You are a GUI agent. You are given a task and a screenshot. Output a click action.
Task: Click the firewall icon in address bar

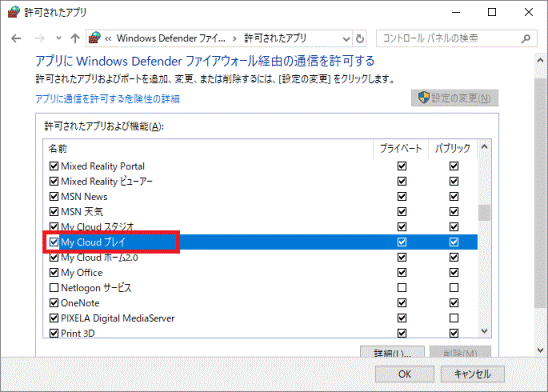[x=94, y=38]
